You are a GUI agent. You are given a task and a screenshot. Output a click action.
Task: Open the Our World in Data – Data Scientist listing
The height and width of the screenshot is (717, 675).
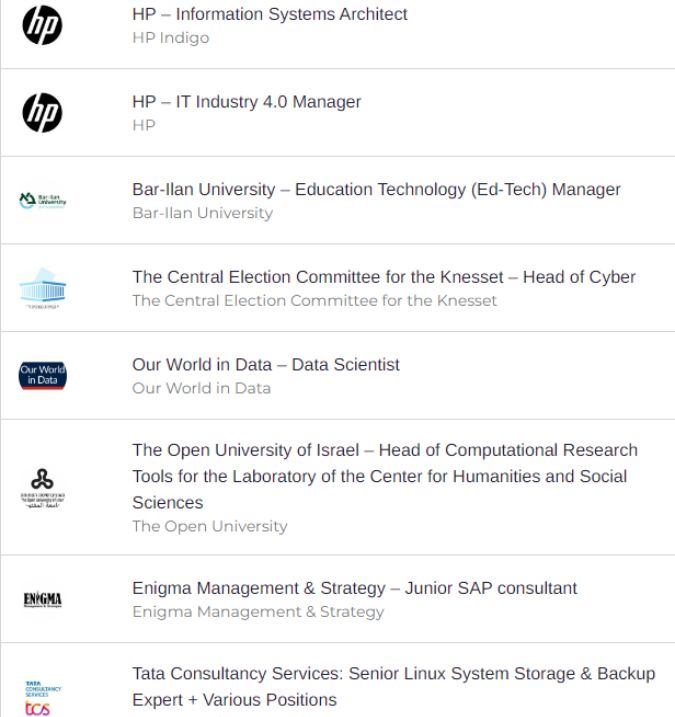click(266, 364)
